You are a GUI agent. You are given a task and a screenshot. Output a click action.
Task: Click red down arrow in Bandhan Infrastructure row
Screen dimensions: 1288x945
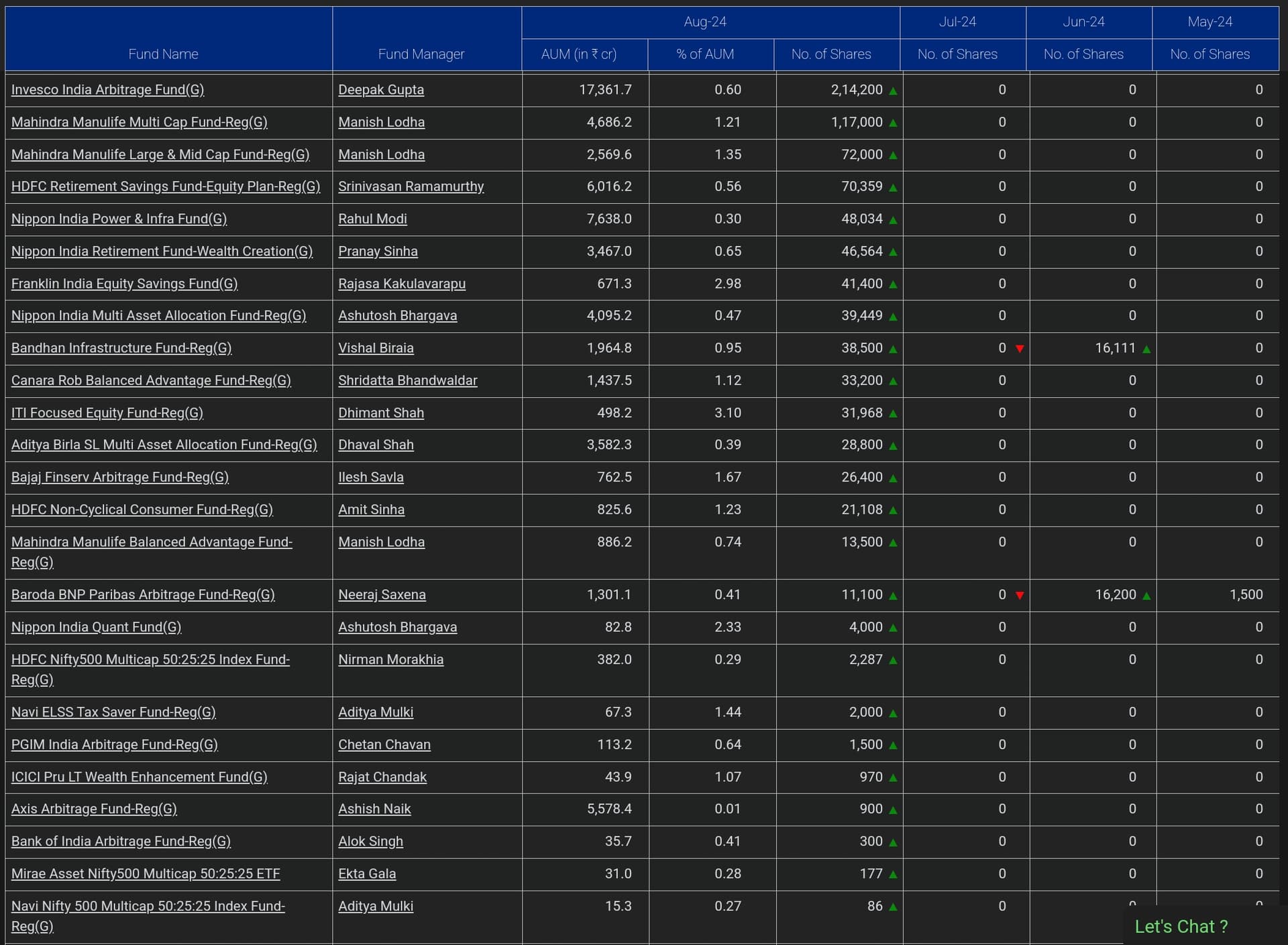click(x=1020, y=349)
